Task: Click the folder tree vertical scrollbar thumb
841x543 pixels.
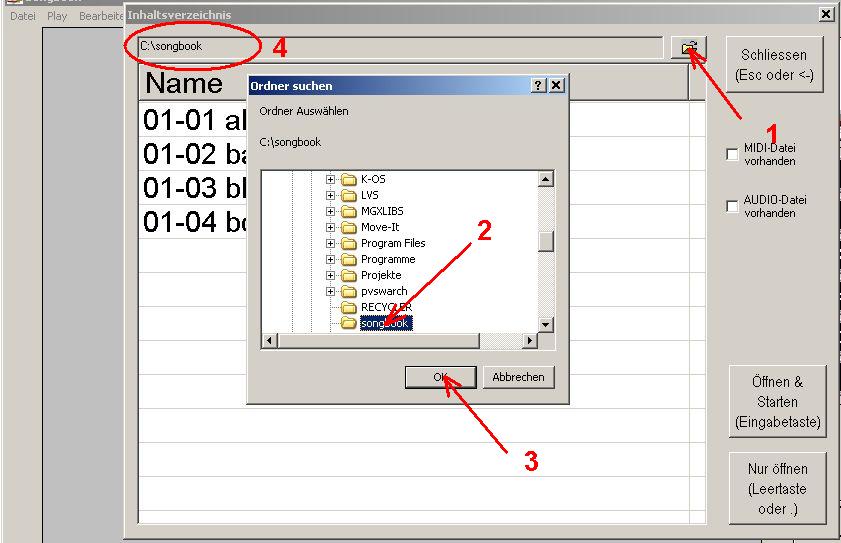Action: tap(546, 241)
